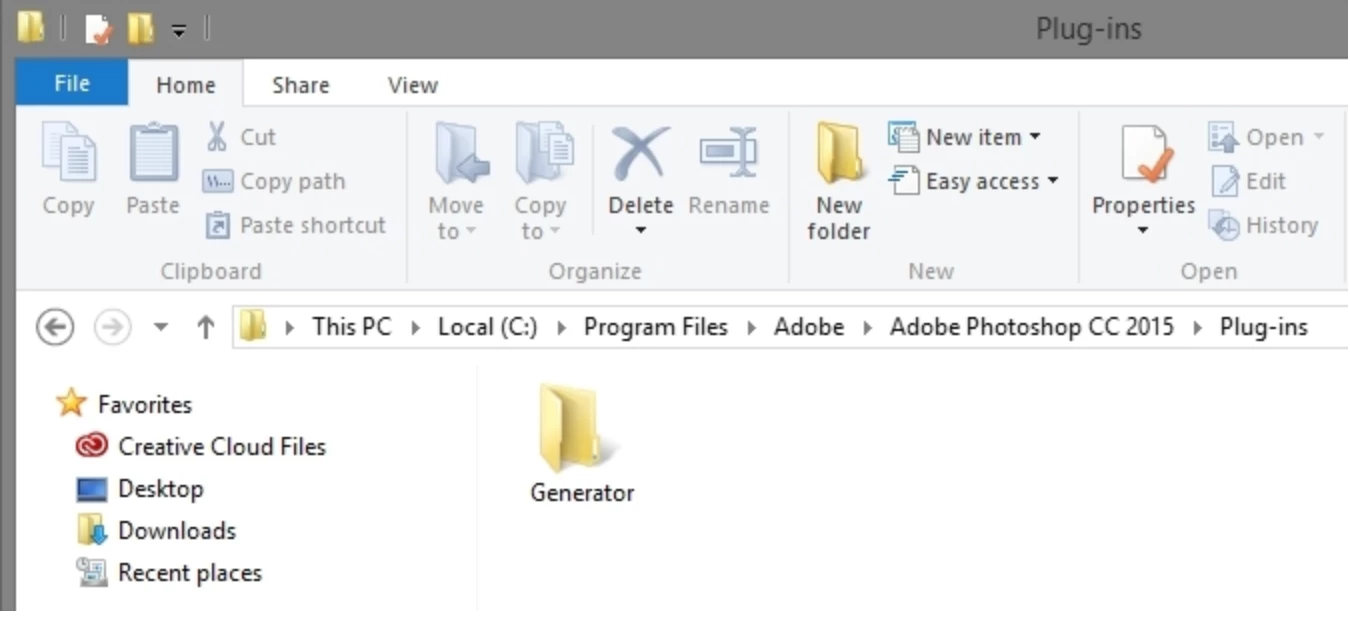Click the Copy icon in Clipboard group
This screenshot has width=1350, height=624.
68,154
